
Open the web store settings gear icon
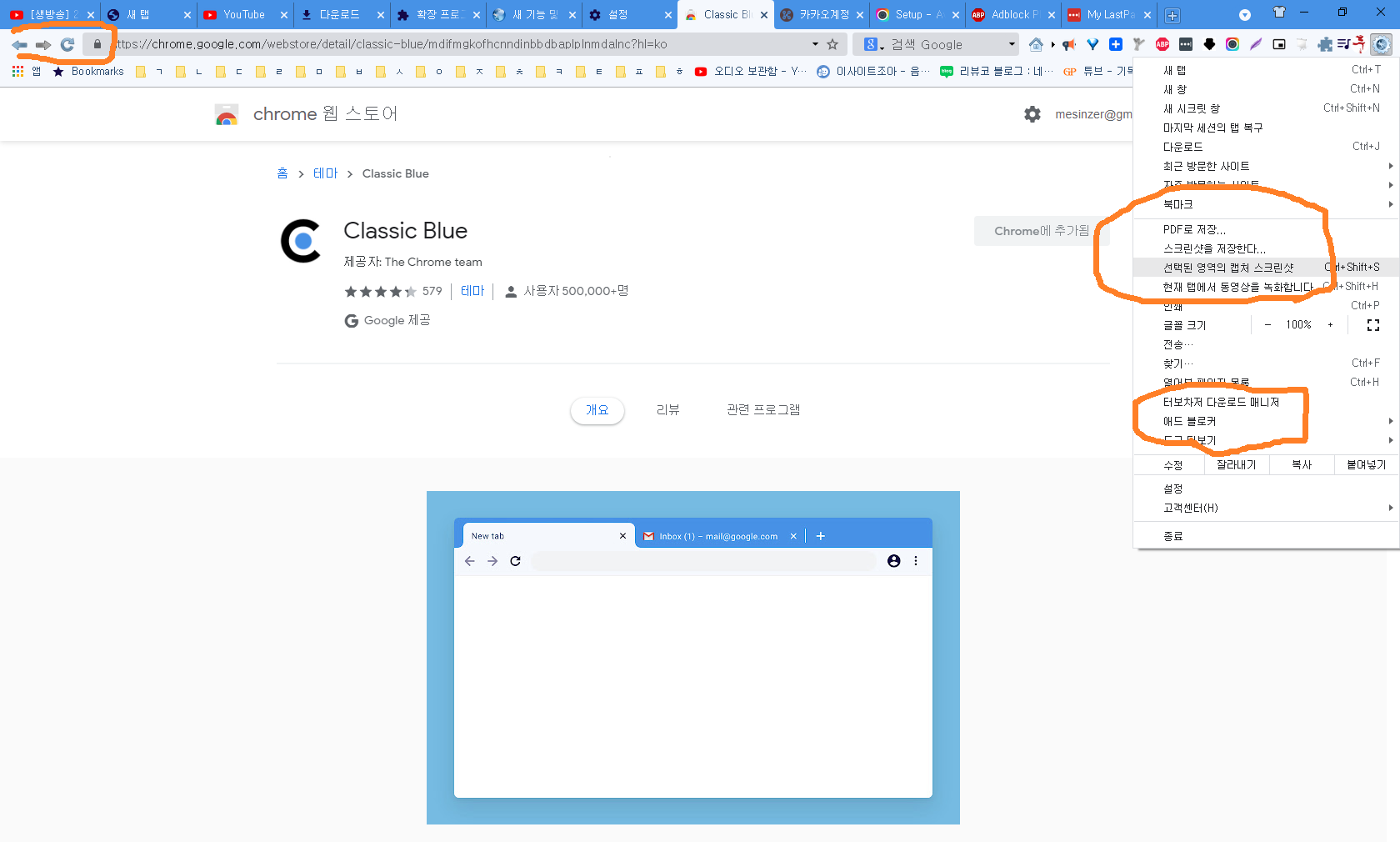tap(1032, 114)
